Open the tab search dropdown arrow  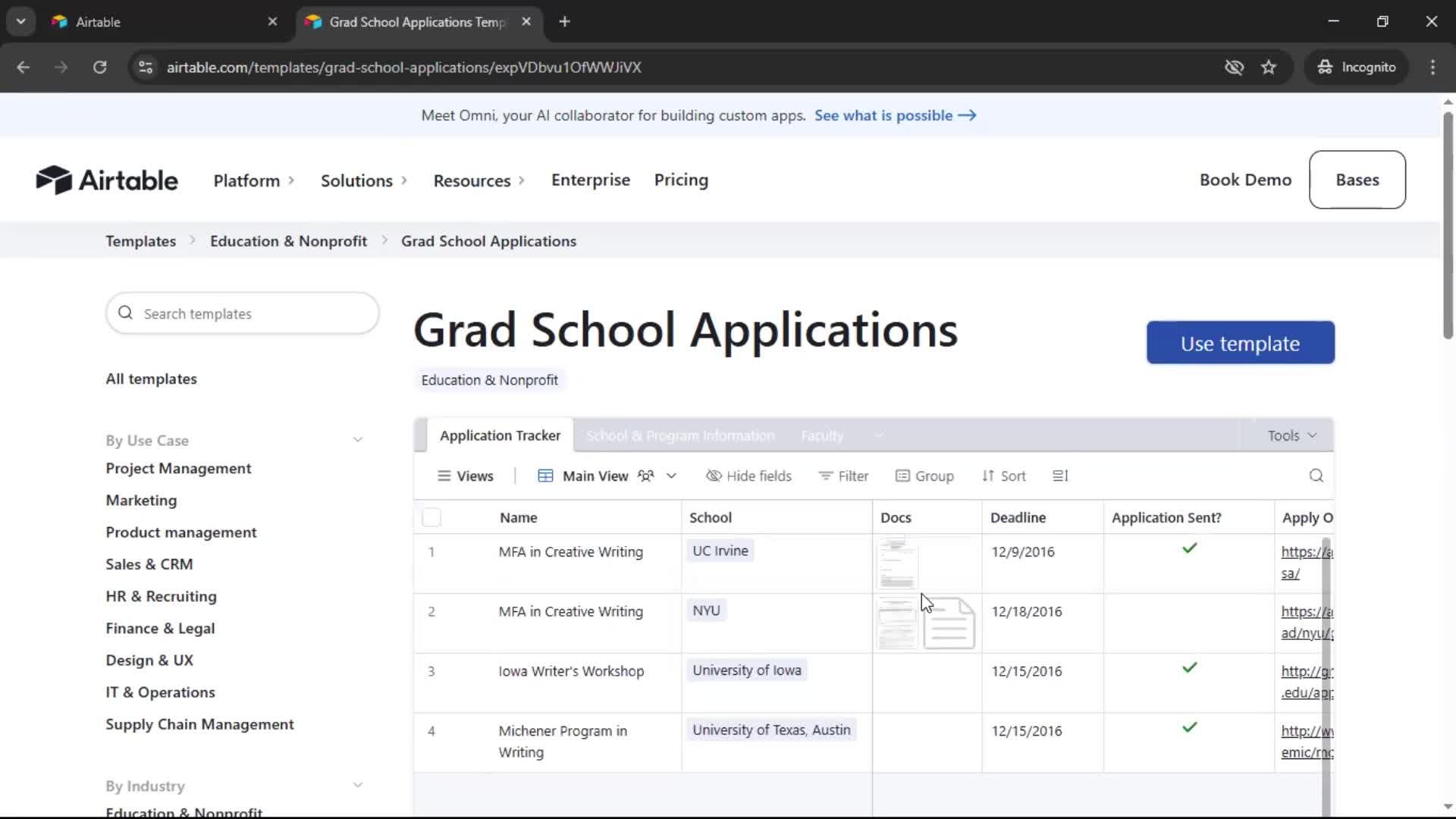pos(20,21)
